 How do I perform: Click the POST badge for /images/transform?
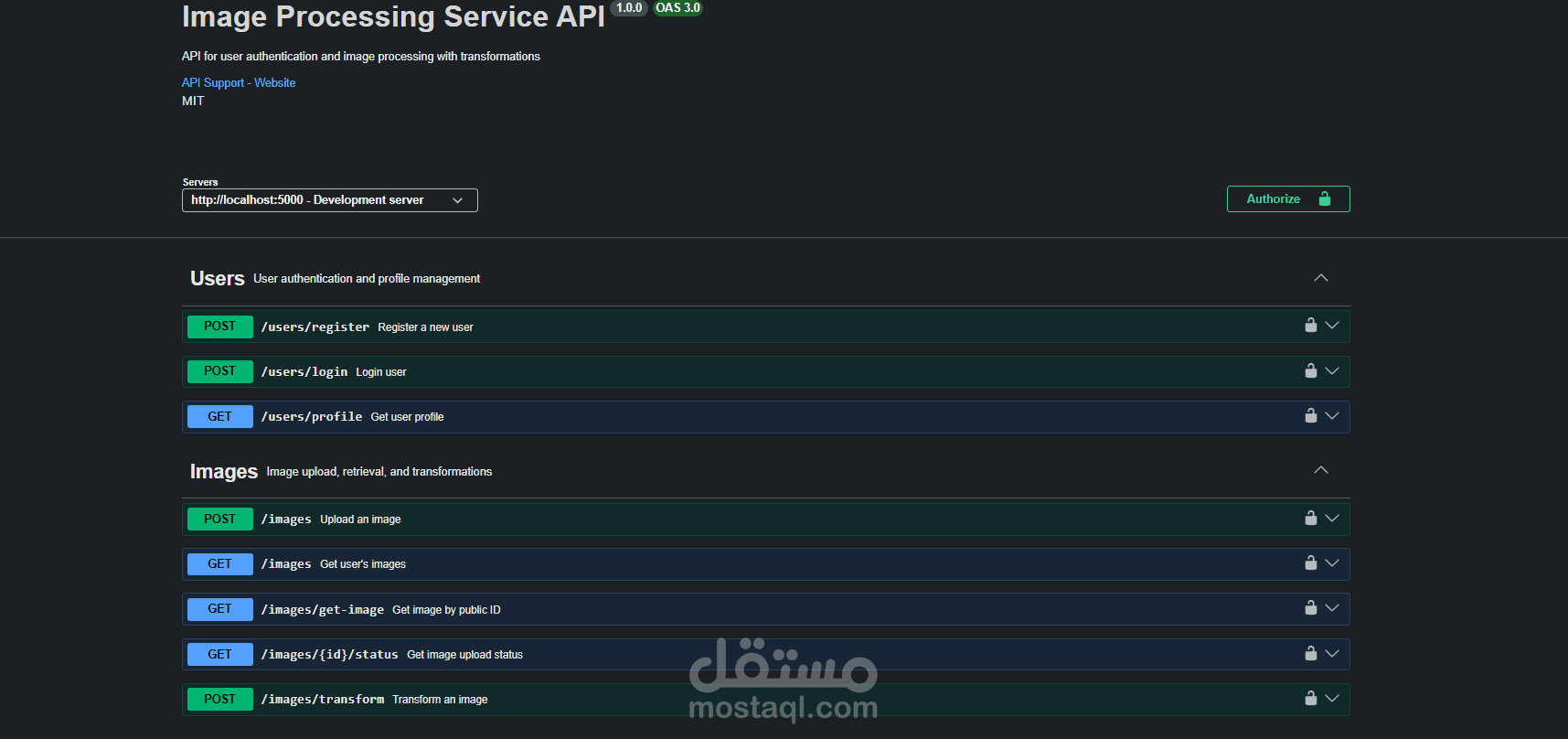point(220,700)
